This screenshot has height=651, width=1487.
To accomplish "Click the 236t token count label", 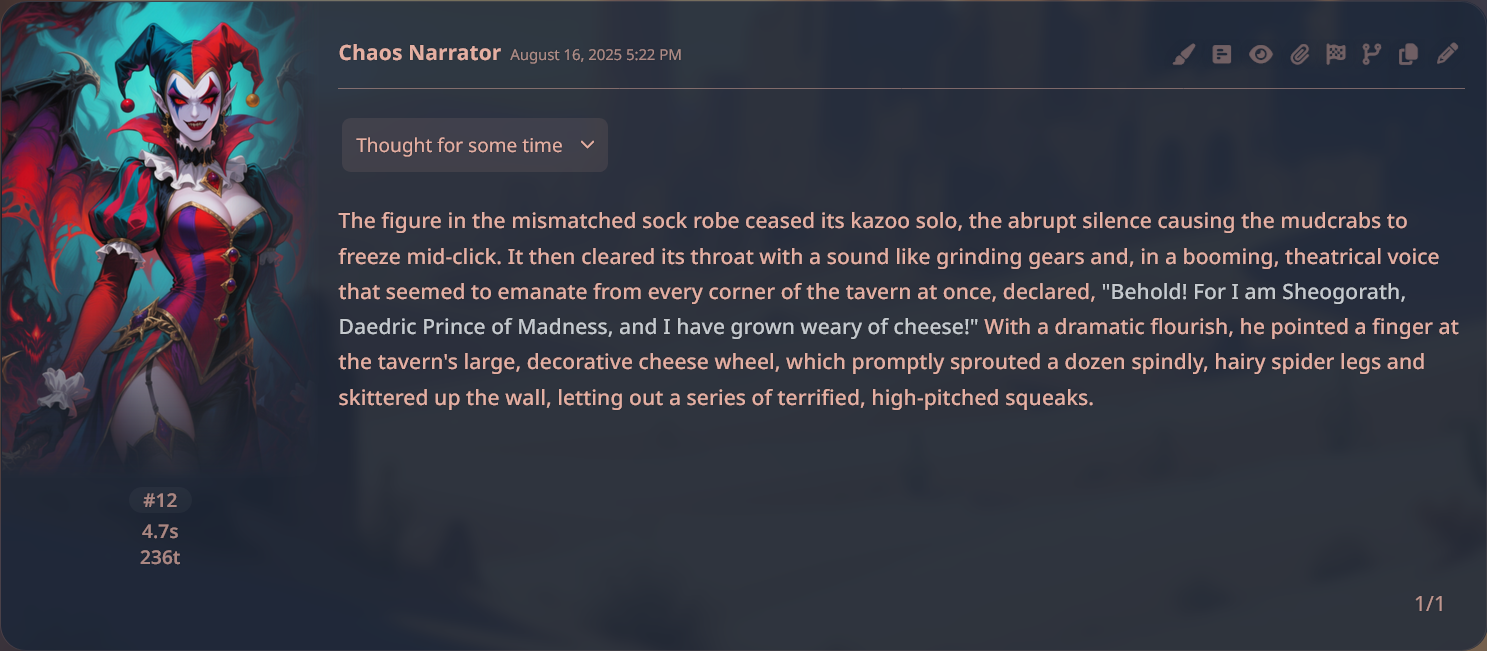I will point(160,557).
